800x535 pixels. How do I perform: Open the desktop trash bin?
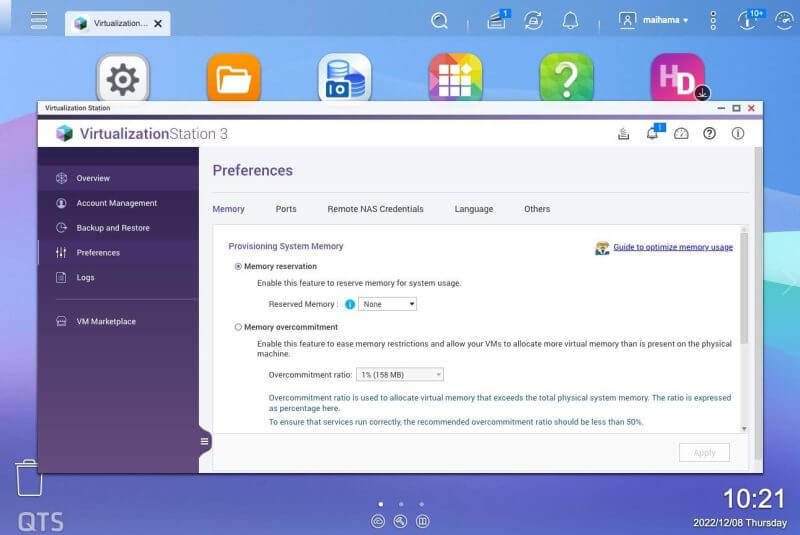pyautogui.click(x=29, y=478)
